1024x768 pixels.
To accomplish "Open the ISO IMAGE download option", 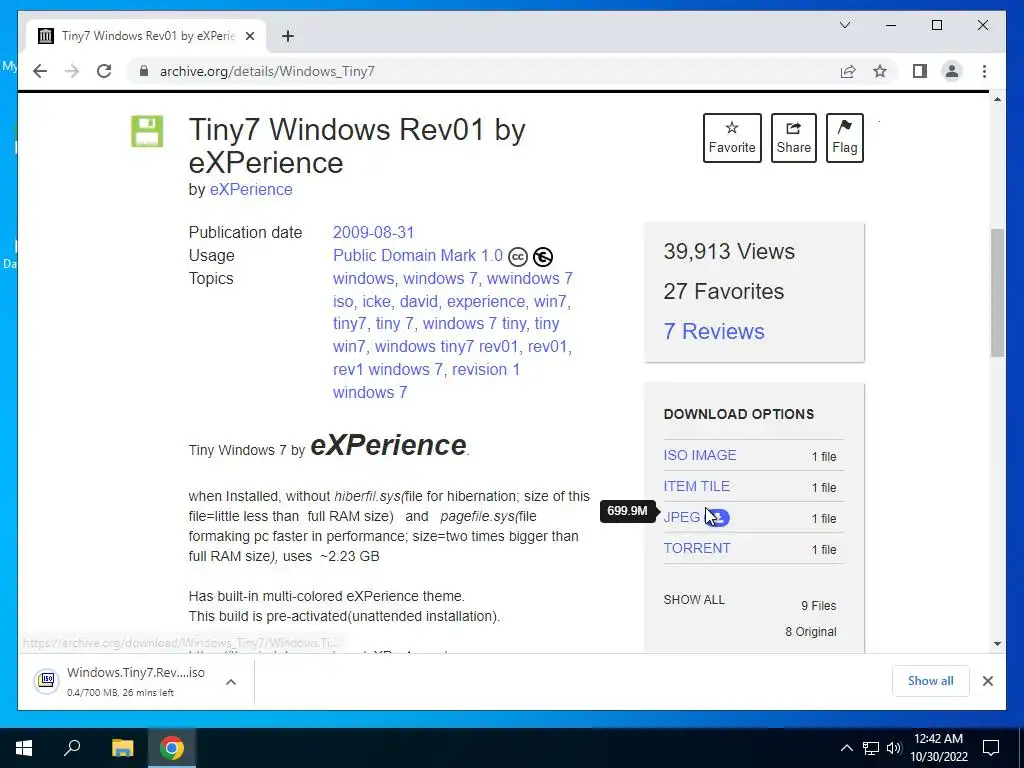I will click(699, 455).
